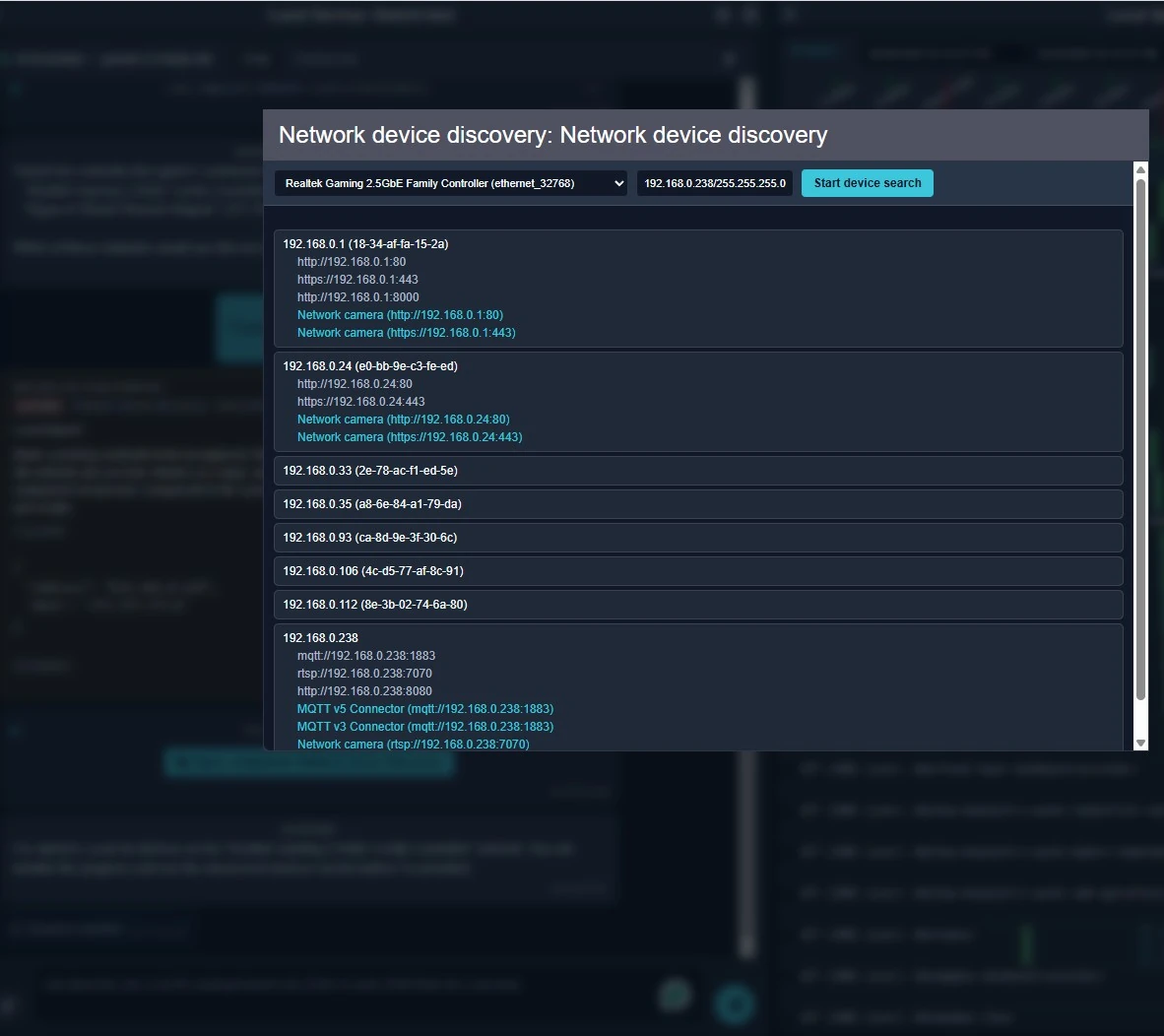Start device search

tap(867, 183)
